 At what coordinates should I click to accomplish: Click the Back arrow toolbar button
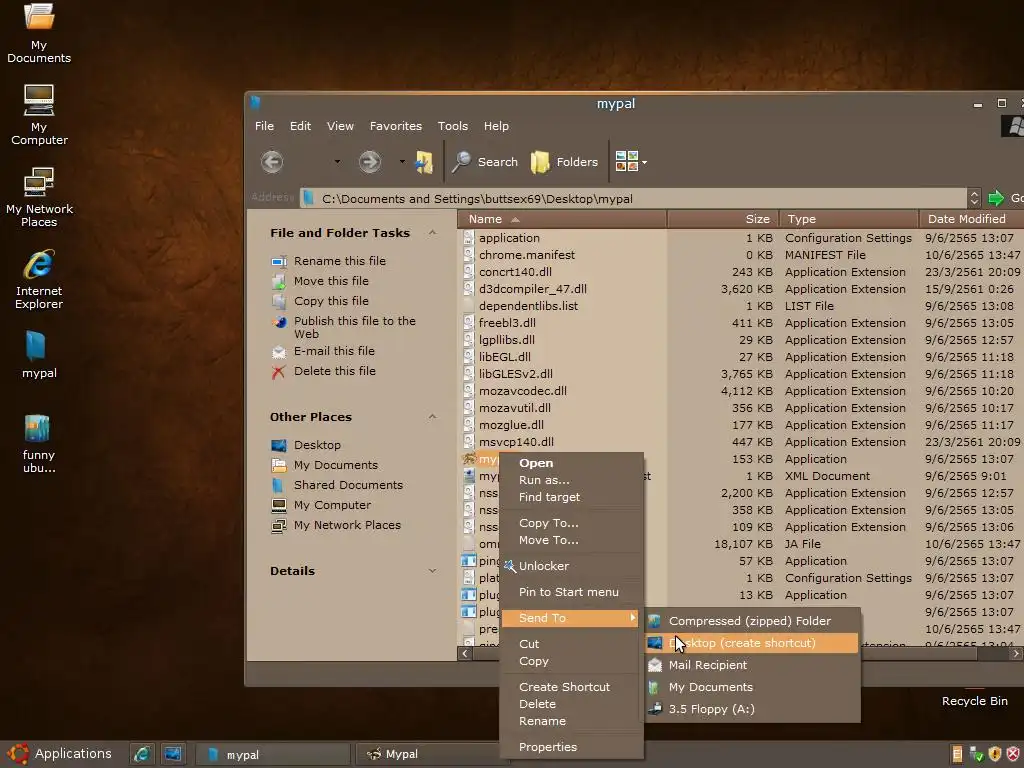click(x=272, y=161)
